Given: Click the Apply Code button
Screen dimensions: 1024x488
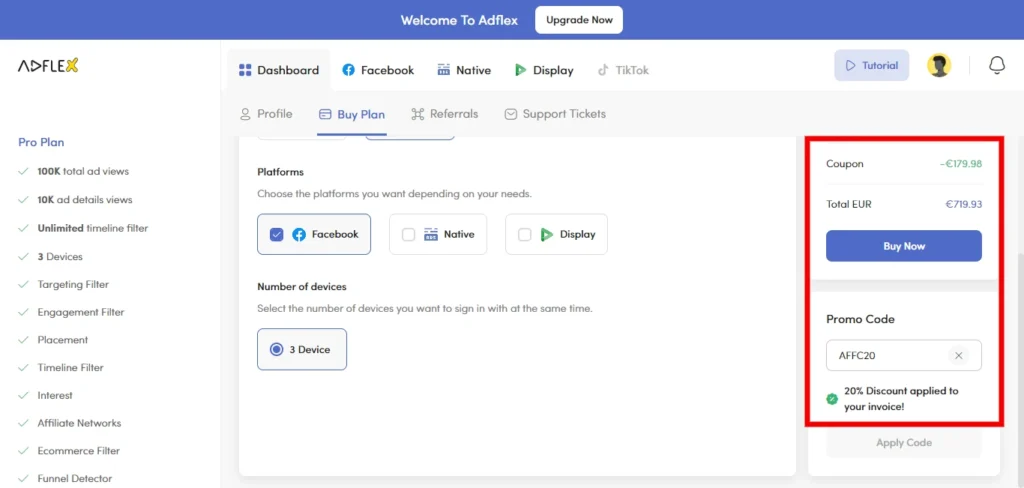Looking at the screenshot, I should [x=903, y=443].
